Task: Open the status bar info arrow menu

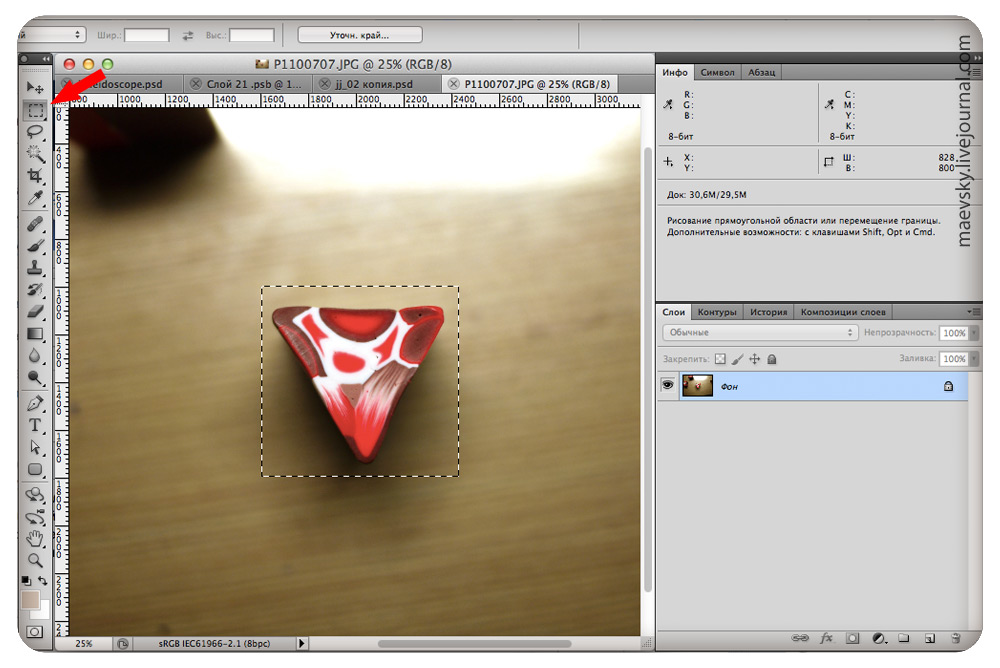Action: 302,643
